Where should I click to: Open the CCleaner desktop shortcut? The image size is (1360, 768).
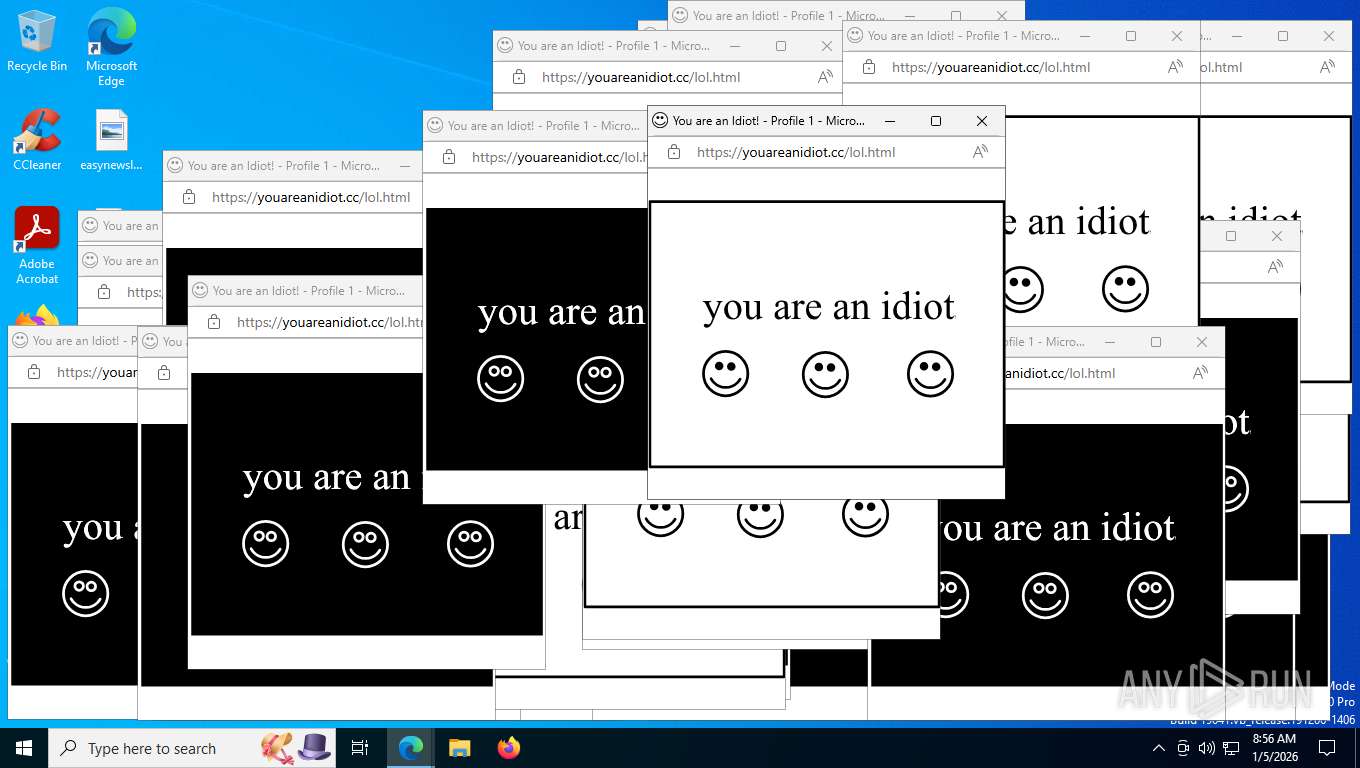37,140
